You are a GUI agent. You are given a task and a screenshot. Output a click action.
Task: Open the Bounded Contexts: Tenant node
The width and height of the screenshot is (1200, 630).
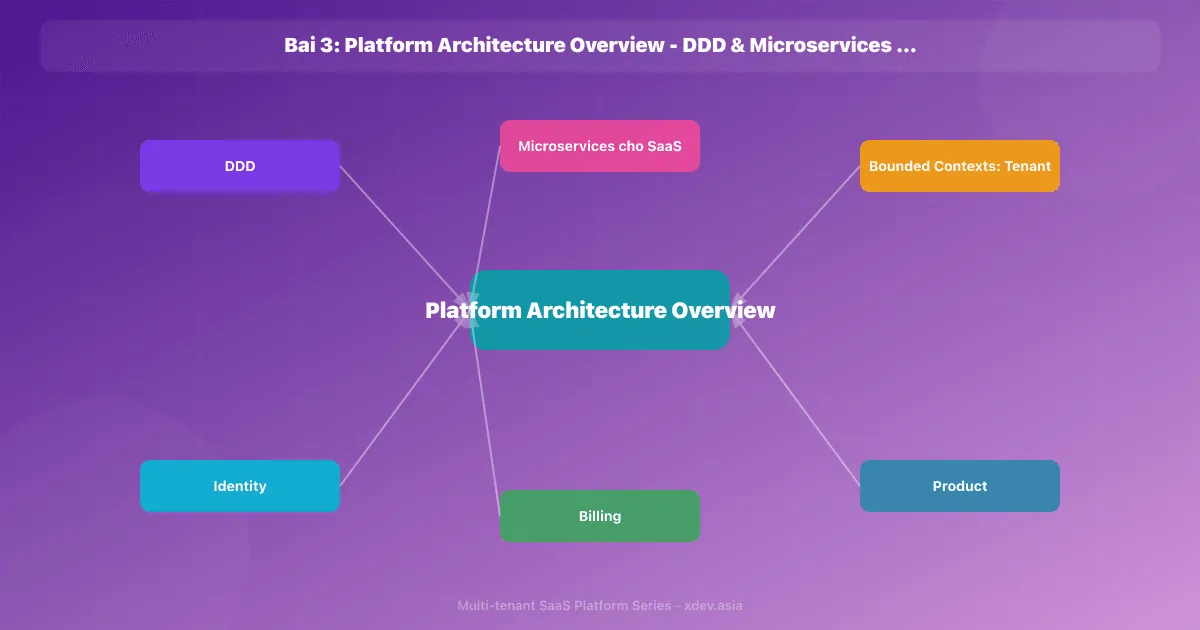(960, 166)
